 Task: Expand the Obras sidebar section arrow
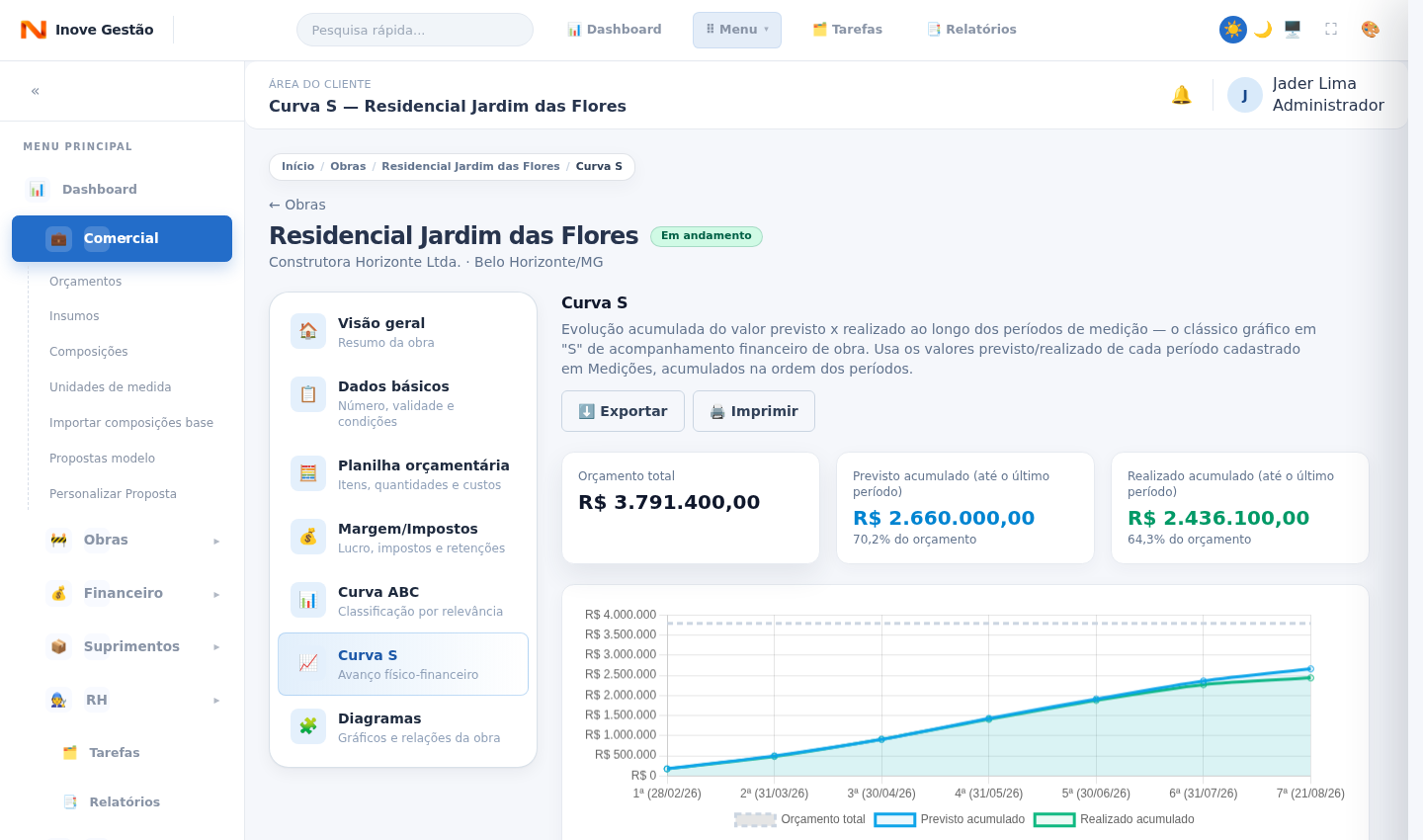pyautogui.click(x=216, y=541)
